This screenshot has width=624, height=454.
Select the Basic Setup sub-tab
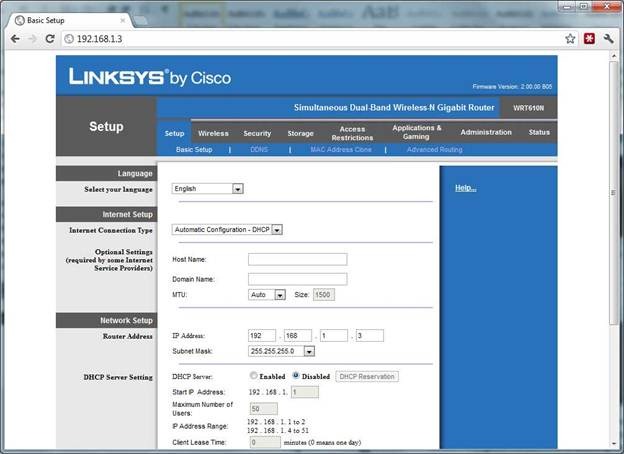coord(194,150)
